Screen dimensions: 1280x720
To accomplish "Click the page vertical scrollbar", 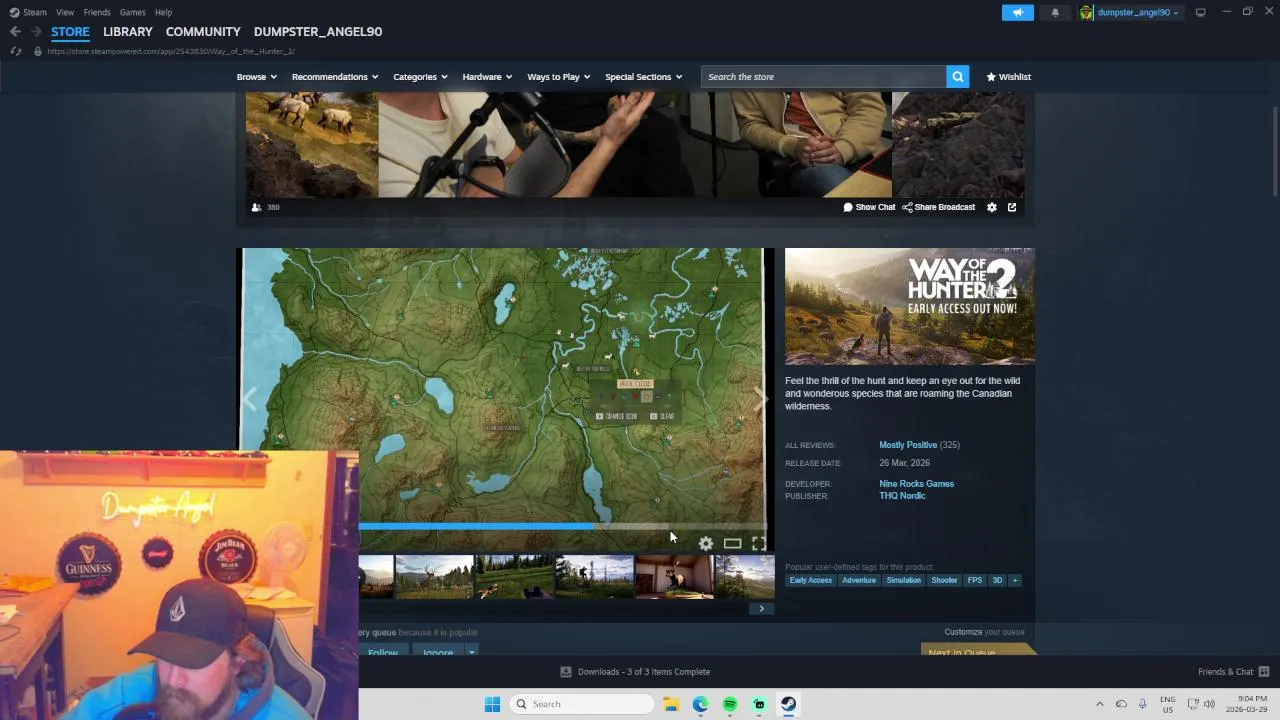I will point(1275,150).
